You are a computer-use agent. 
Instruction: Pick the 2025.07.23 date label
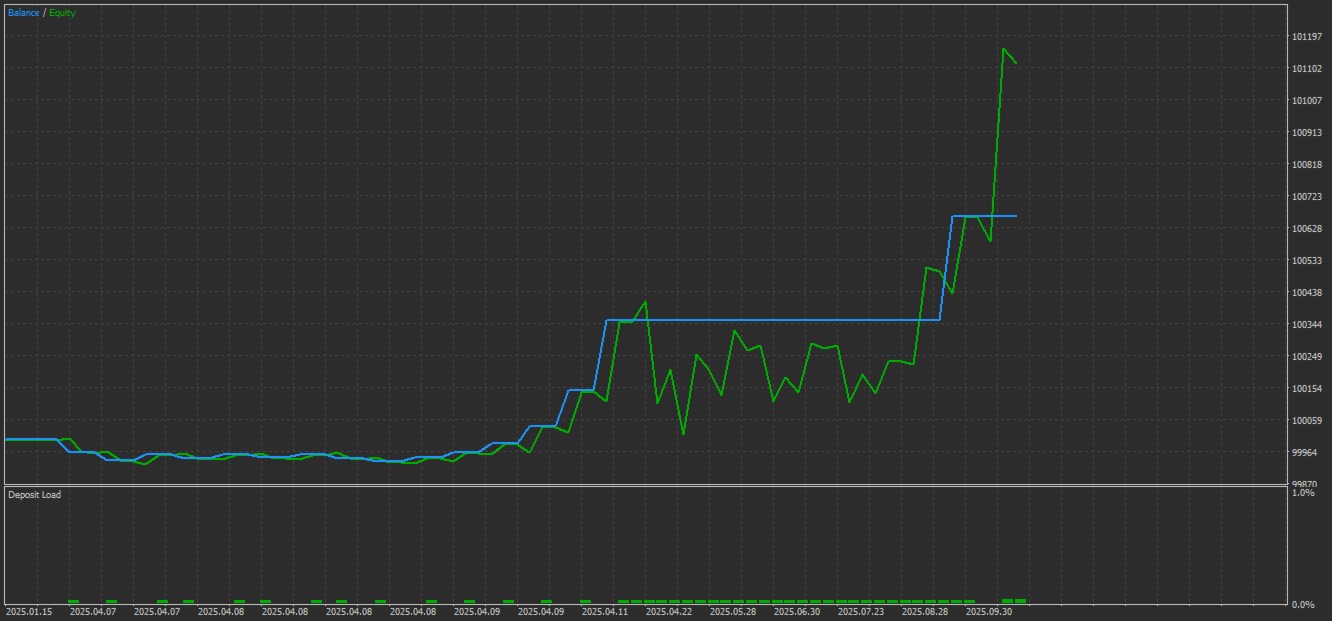click(x=861, y=611)
